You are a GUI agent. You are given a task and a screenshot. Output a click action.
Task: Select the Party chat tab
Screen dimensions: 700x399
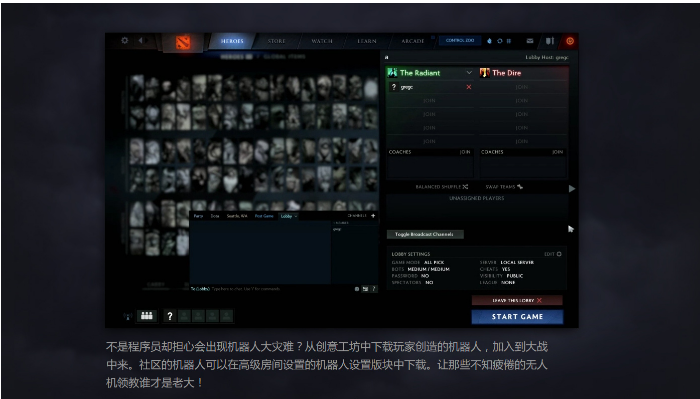[198, 216]
